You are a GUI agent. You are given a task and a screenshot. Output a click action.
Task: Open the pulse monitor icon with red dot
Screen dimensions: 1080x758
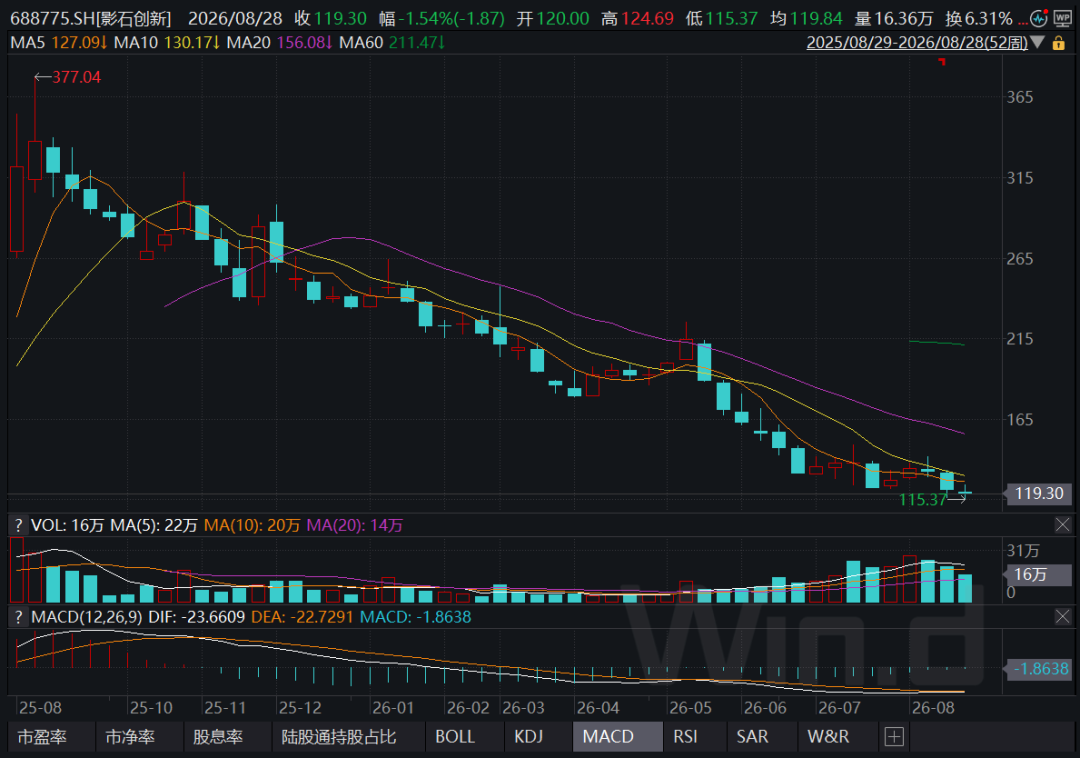(x=1039, y=19)
